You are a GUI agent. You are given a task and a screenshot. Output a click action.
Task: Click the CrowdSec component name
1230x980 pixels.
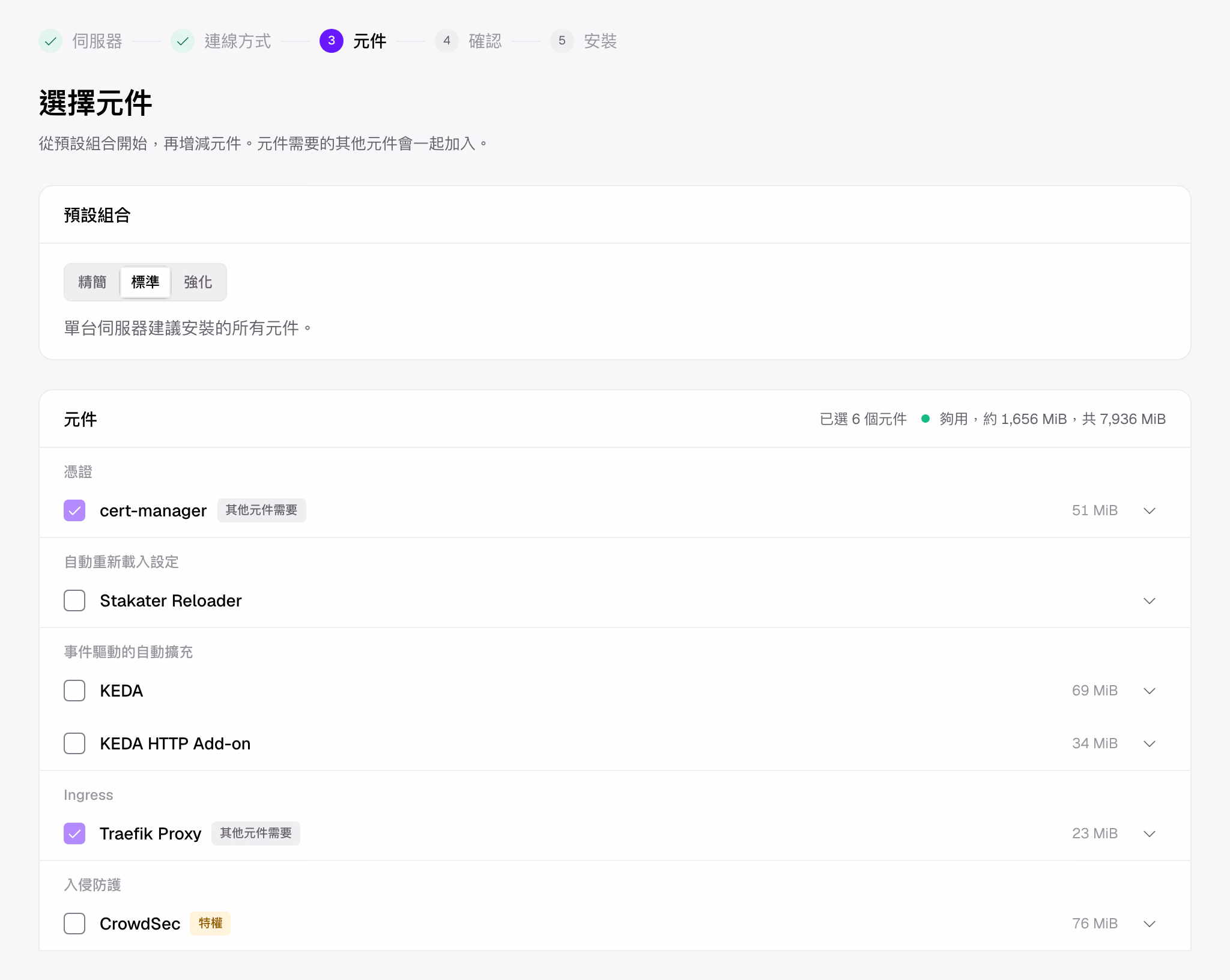[x=140, y=924]
